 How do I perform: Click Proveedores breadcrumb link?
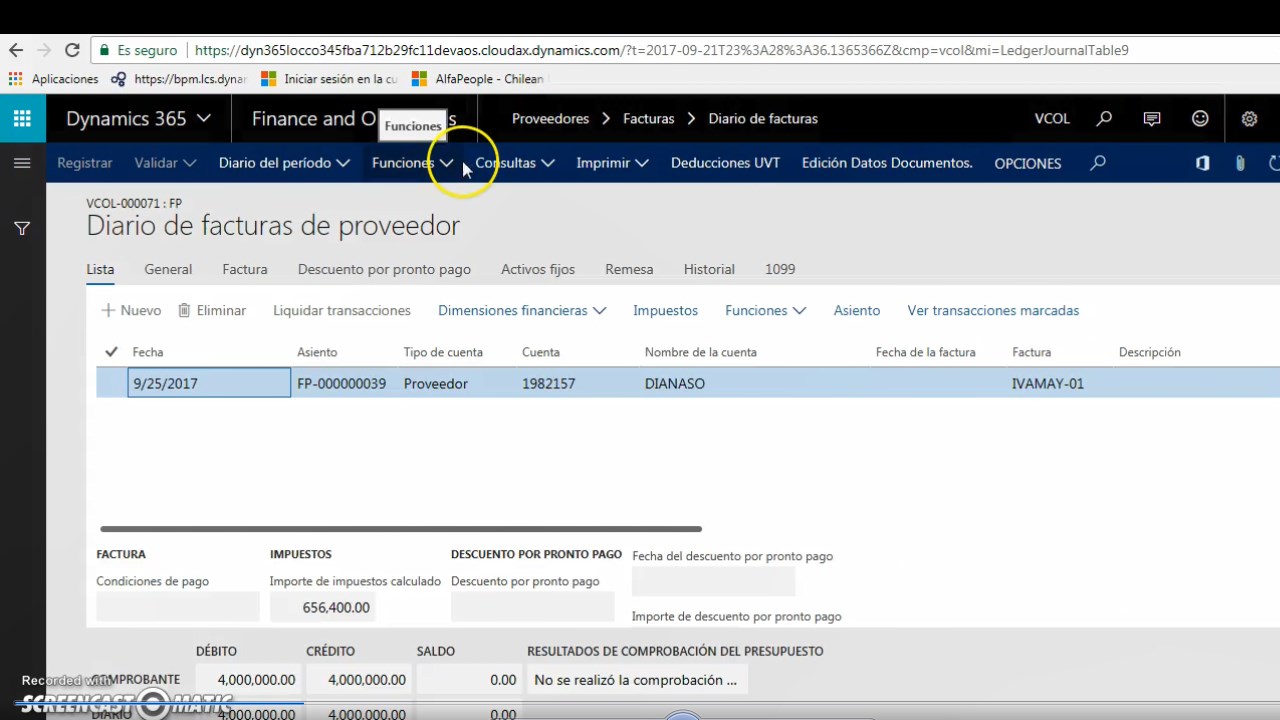tap(550, 118)
